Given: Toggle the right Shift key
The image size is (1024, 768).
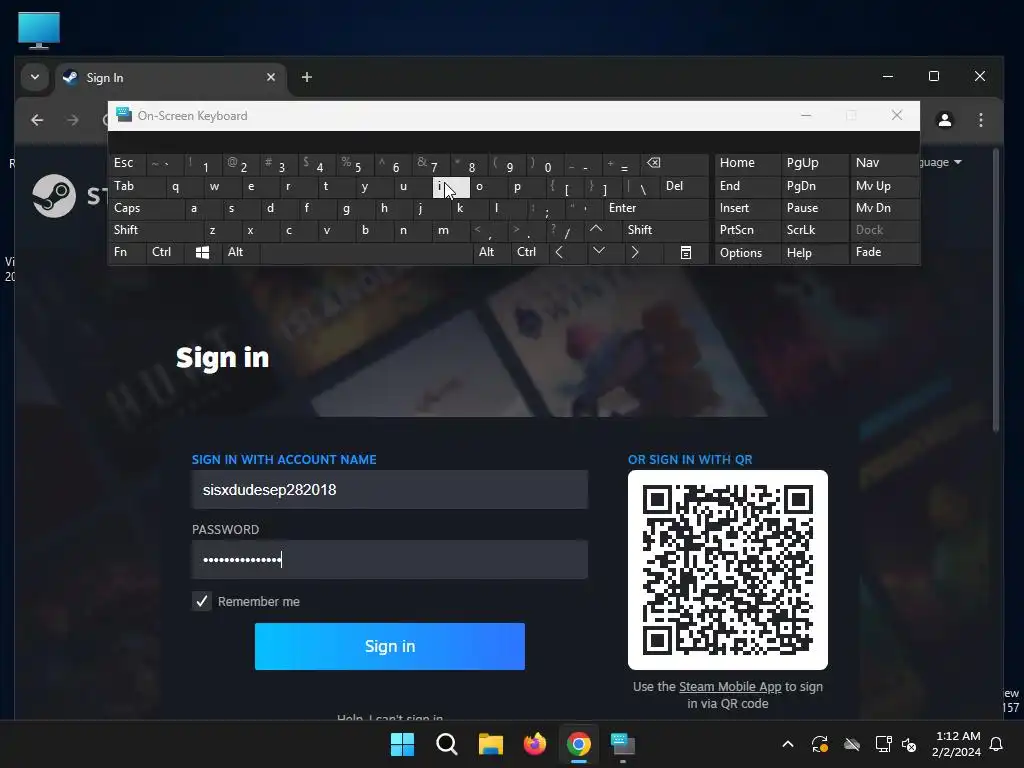Looking at the screenshot, I should (x=665, y=230).
